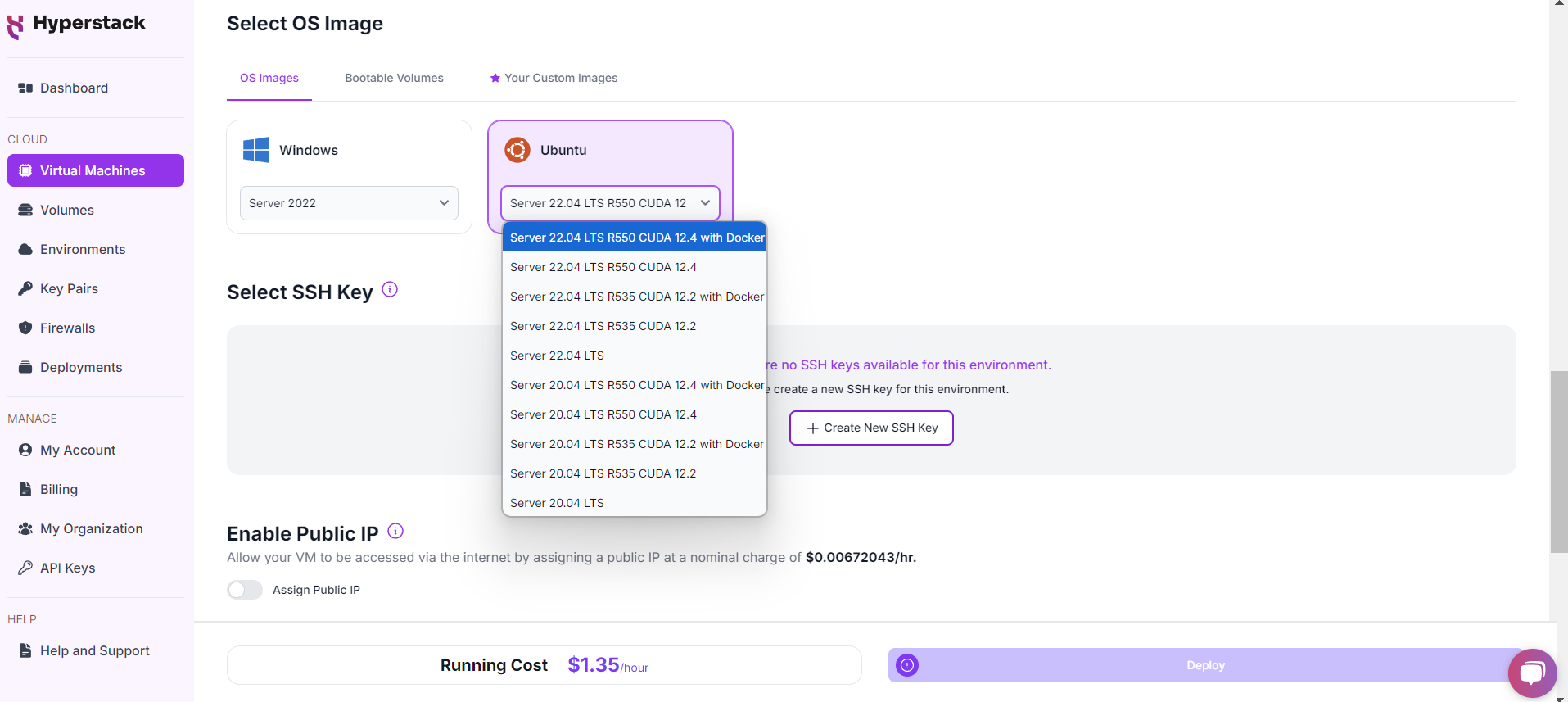Open the live chat bubble icon
The image size is (1568, 702).
(1532, 673)
